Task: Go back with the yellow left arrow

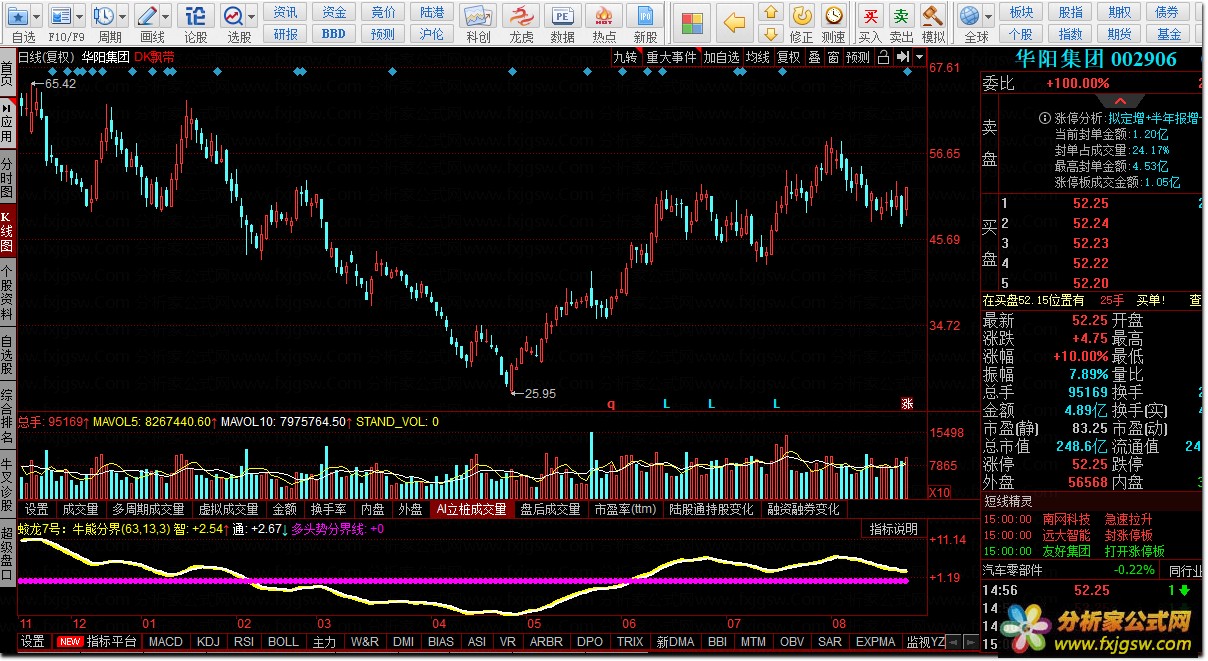Action: click(x=735, y=21)
